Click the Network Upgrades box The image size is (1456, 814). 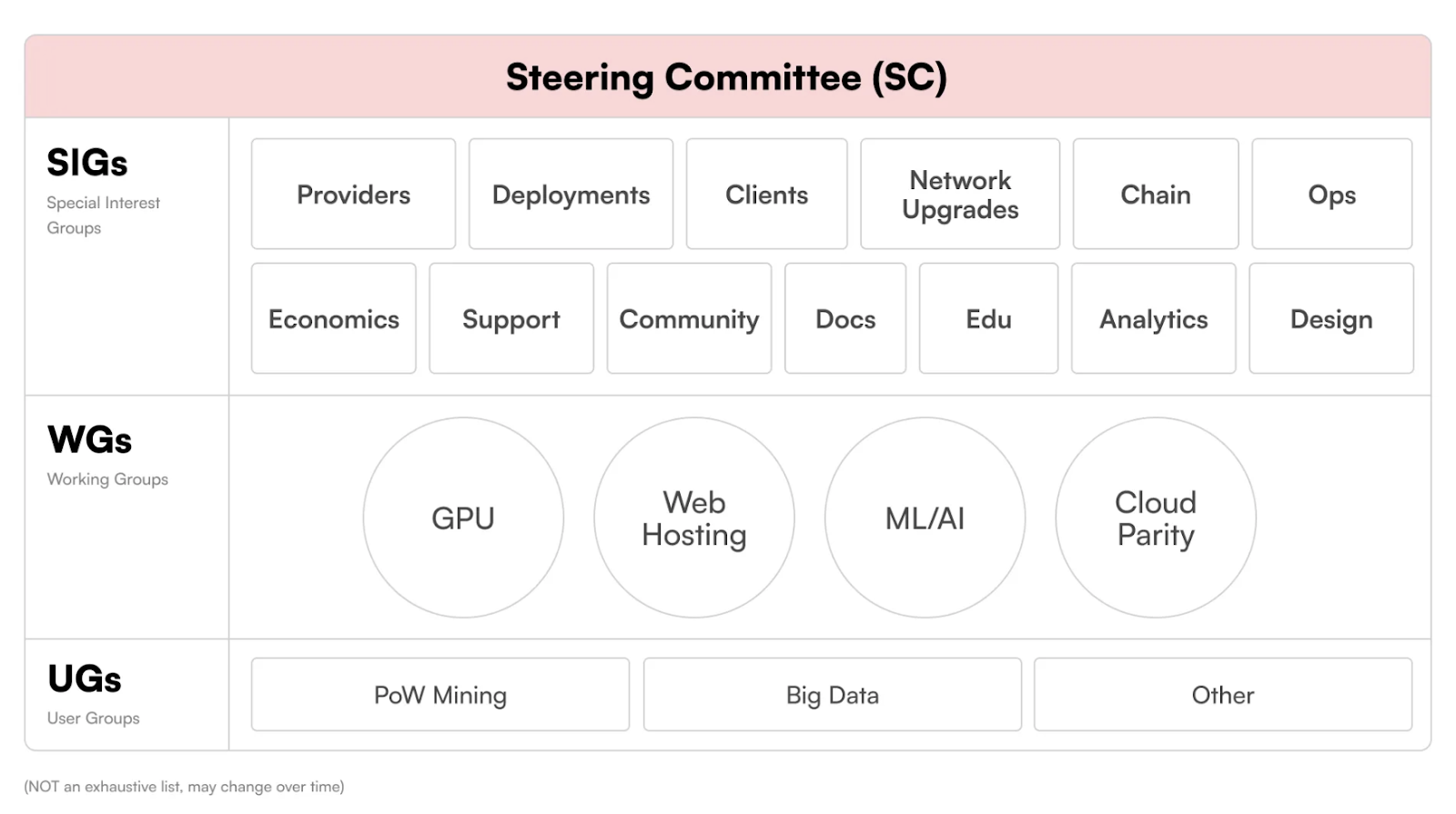(960, 195)
